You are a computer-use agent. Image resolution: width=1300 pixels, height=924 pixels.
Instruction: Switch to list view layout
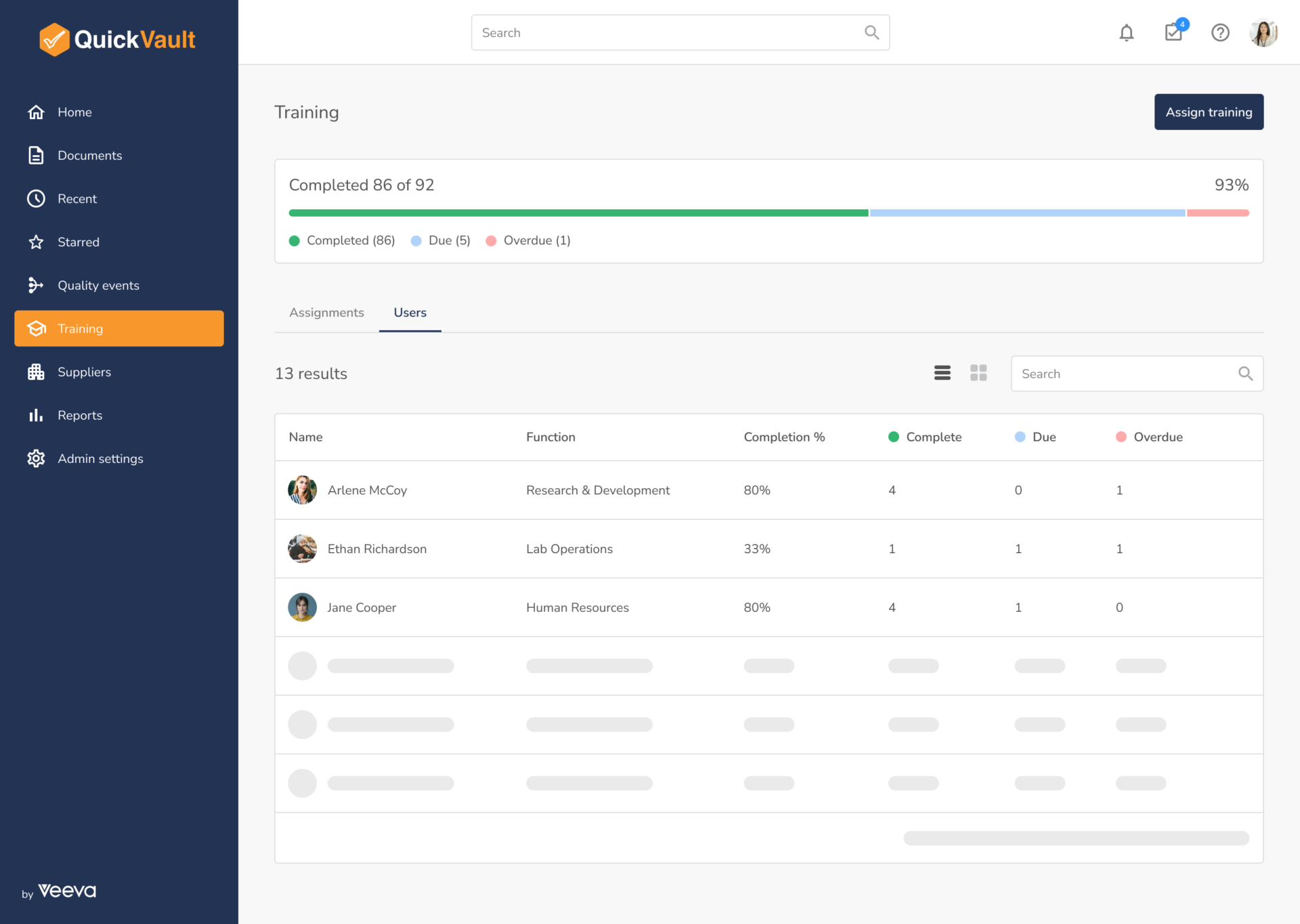click(942, 373)
